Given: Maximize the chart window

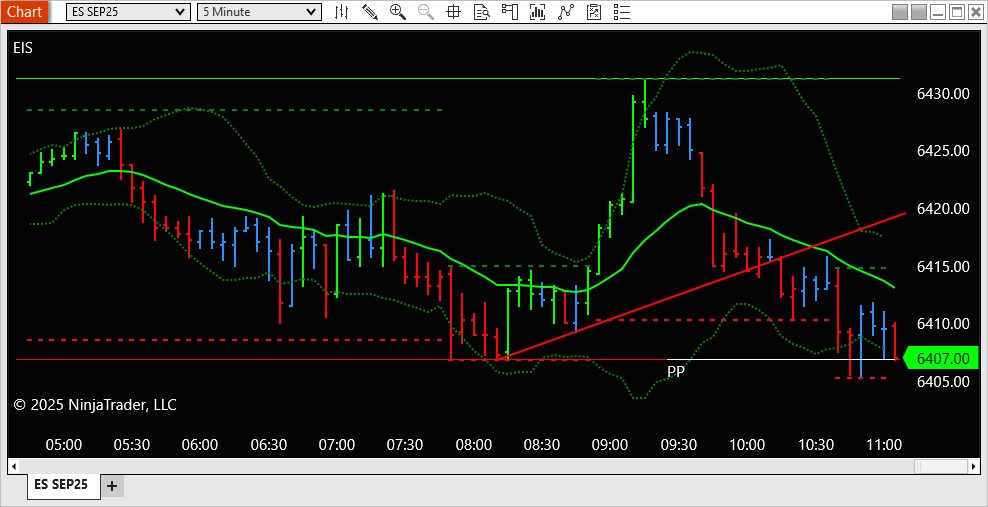Looking at the screenshot, I should point(956,12).
